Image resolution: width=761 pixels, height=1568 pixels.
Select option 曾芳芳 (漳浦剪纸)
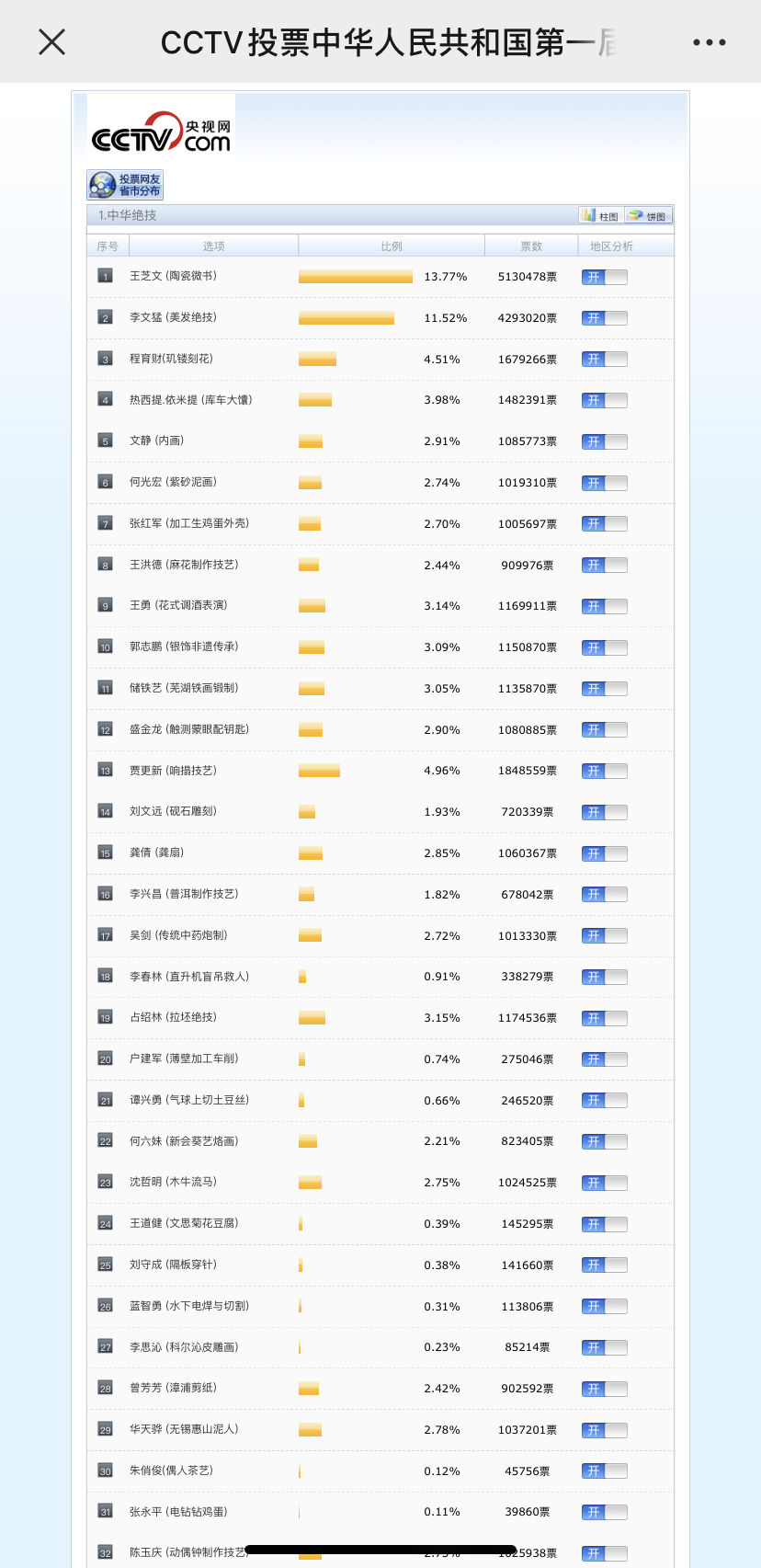(x=174, y=1388)
